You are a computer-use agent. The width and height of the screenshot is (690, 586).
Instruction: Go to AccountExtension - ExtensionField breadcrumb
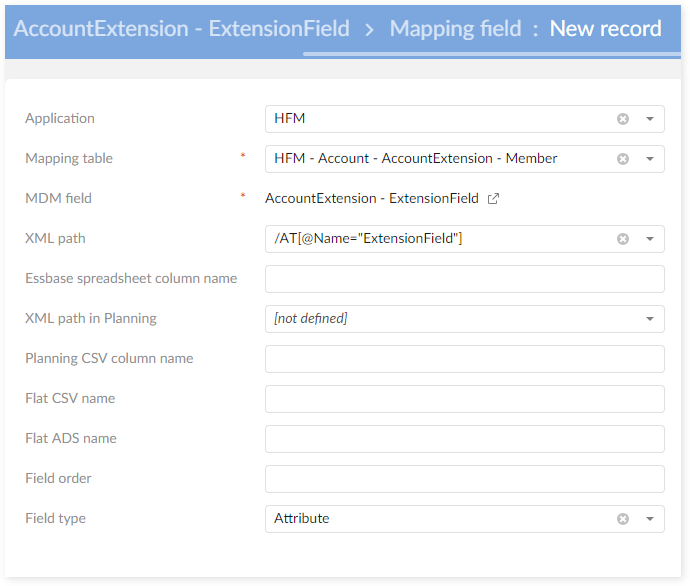pyautogui.click(x=182, y=28)
